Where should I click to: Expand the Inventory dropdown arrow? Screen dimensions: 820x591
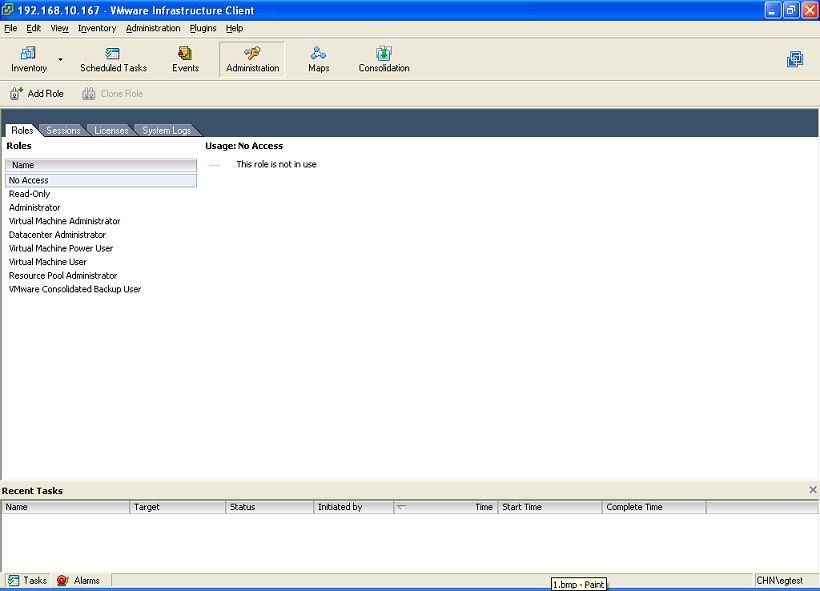61,60
